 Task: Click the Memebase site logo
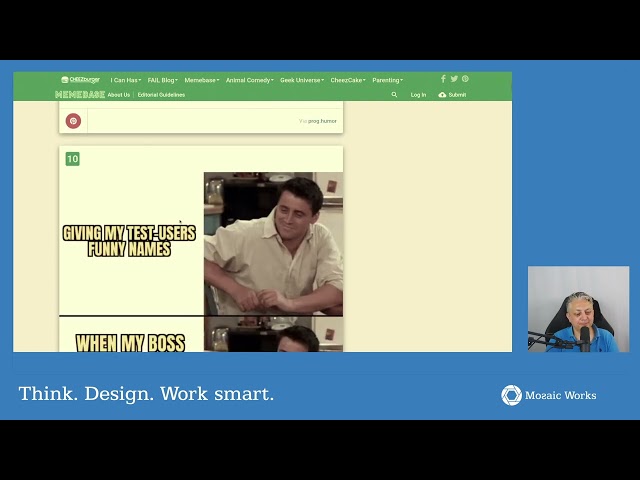click(80, 95)
